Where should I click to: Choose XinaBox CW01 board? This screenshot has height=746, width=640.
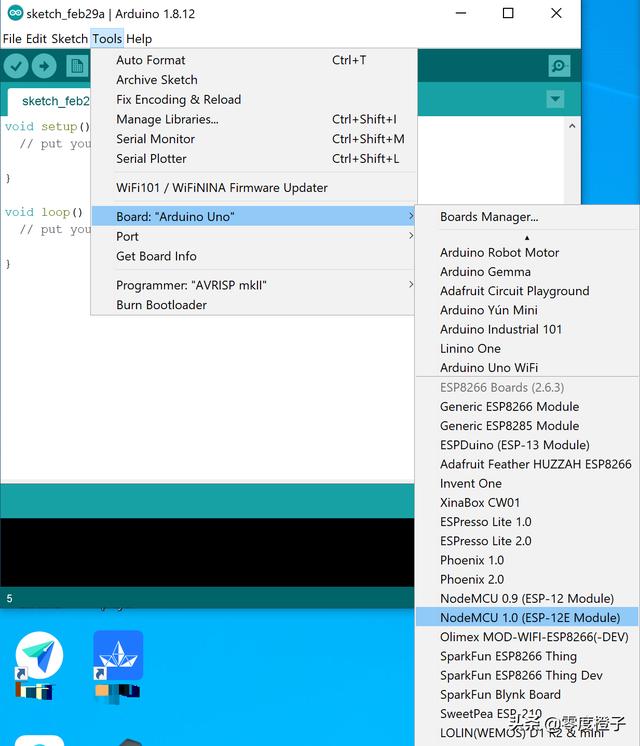527,502
